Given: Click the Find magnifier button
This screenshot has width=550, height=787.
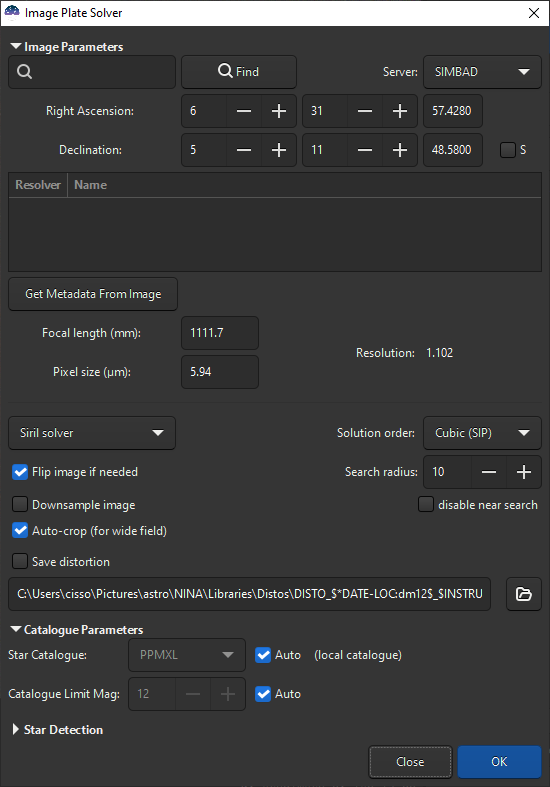Looking at the screenshot, I should tap(239, 72).
